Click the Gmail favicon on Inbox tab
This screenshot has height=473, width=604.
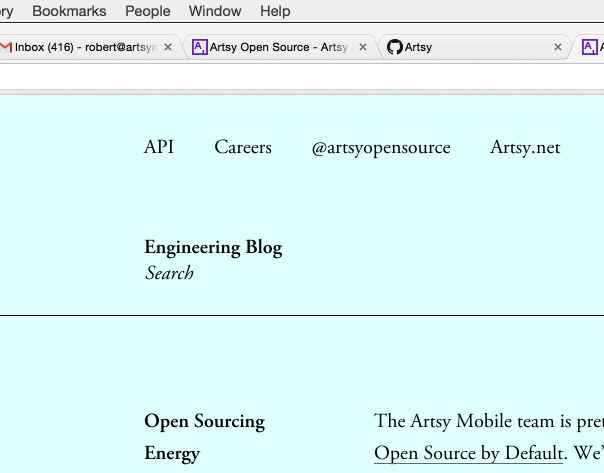(6, 47)
